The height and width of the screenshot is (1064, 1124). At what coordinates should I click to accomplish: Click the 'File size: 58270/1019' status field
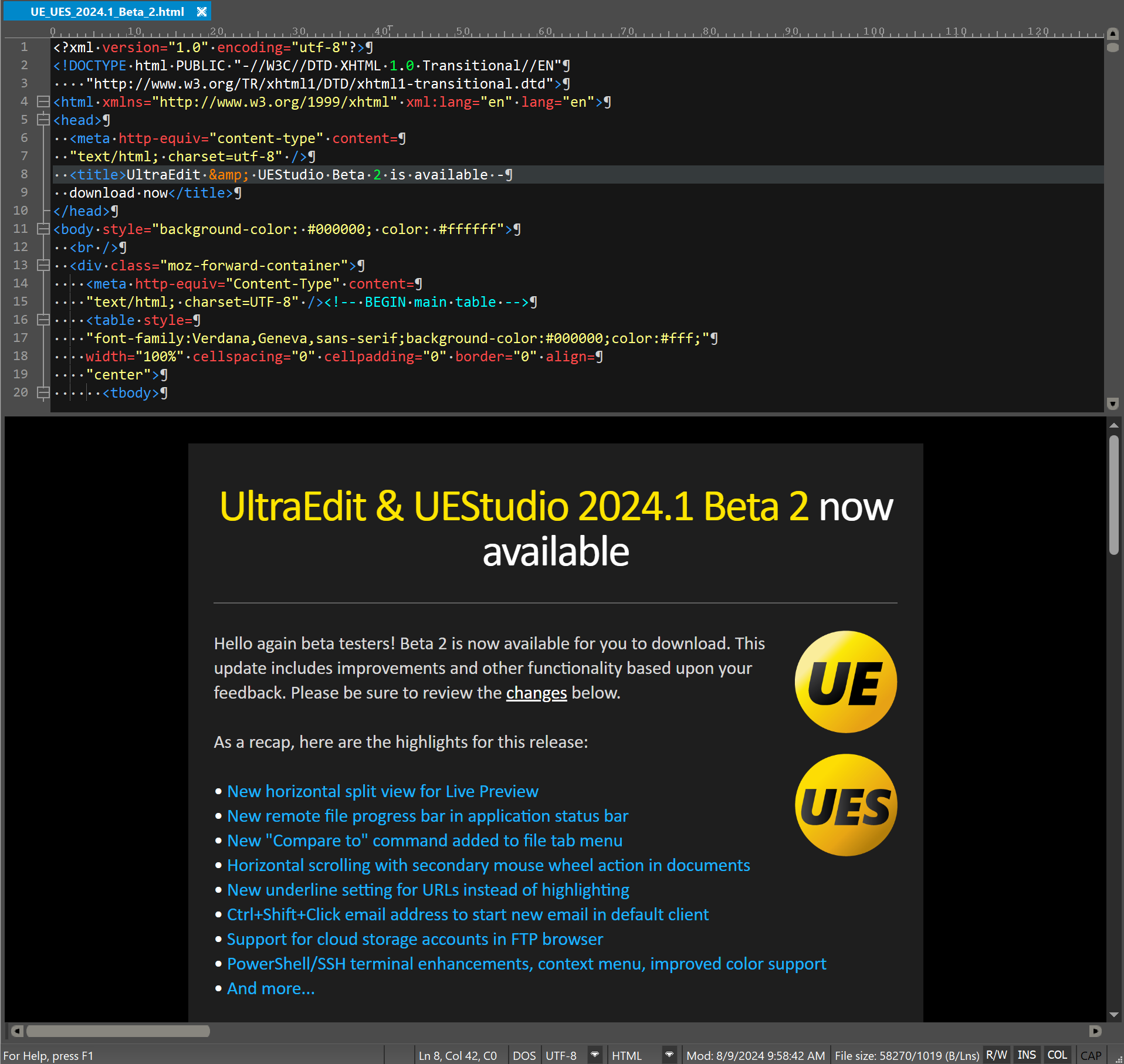click(906, 1055)
